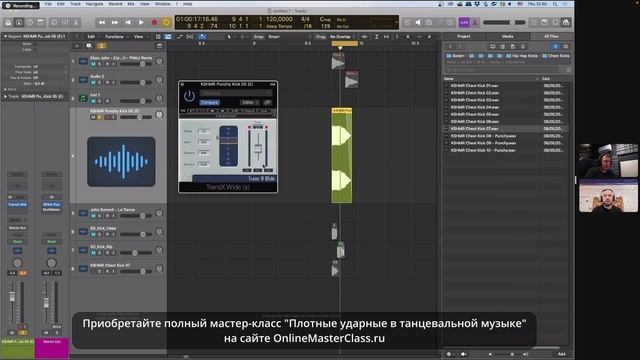Toggle the plugin power bypass button
This screenshot has height=360, width=640.
tap(189, 96)
